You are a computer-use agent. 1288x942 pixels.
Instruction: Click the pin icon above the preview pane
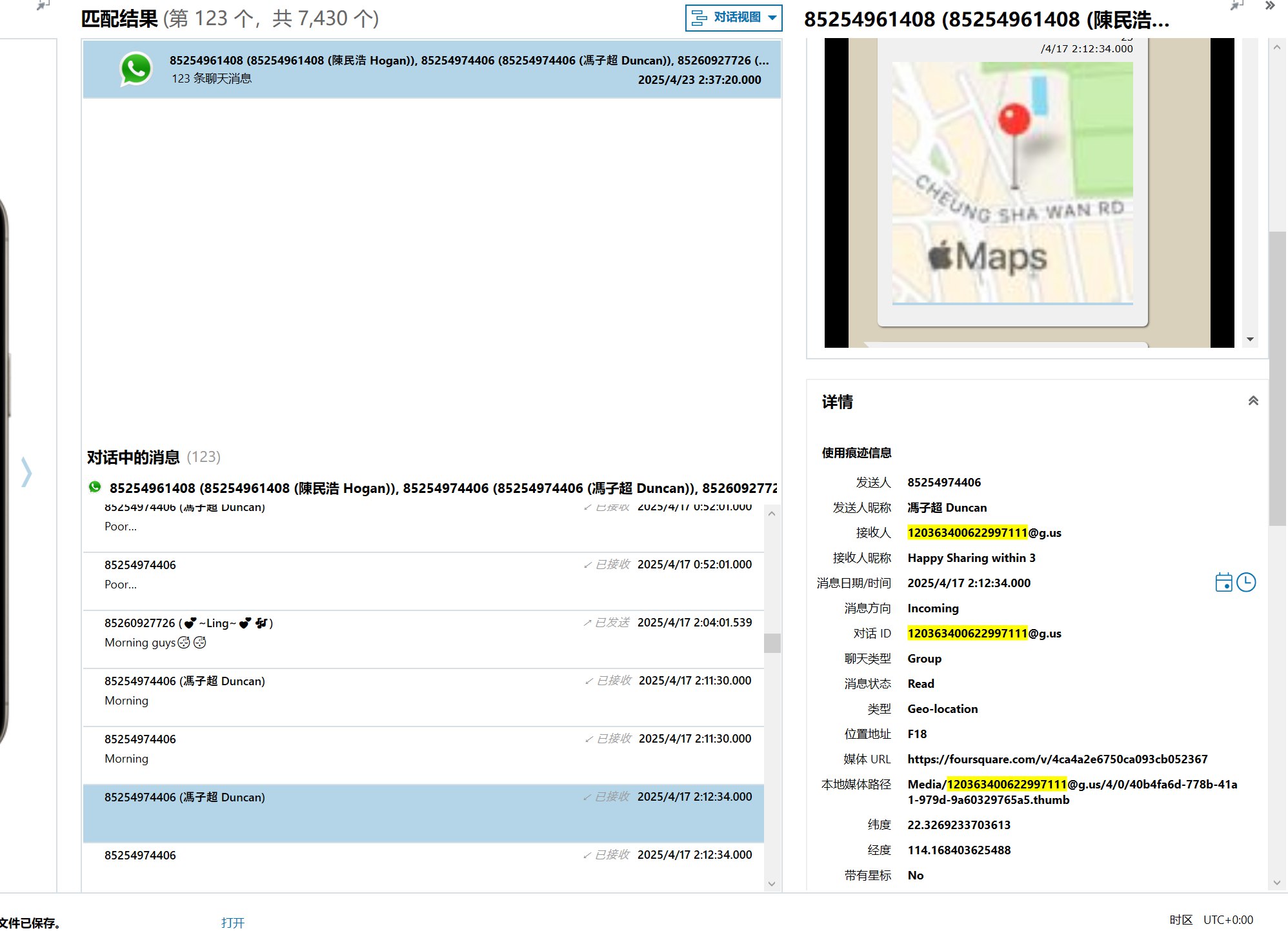coord(1236,6)
